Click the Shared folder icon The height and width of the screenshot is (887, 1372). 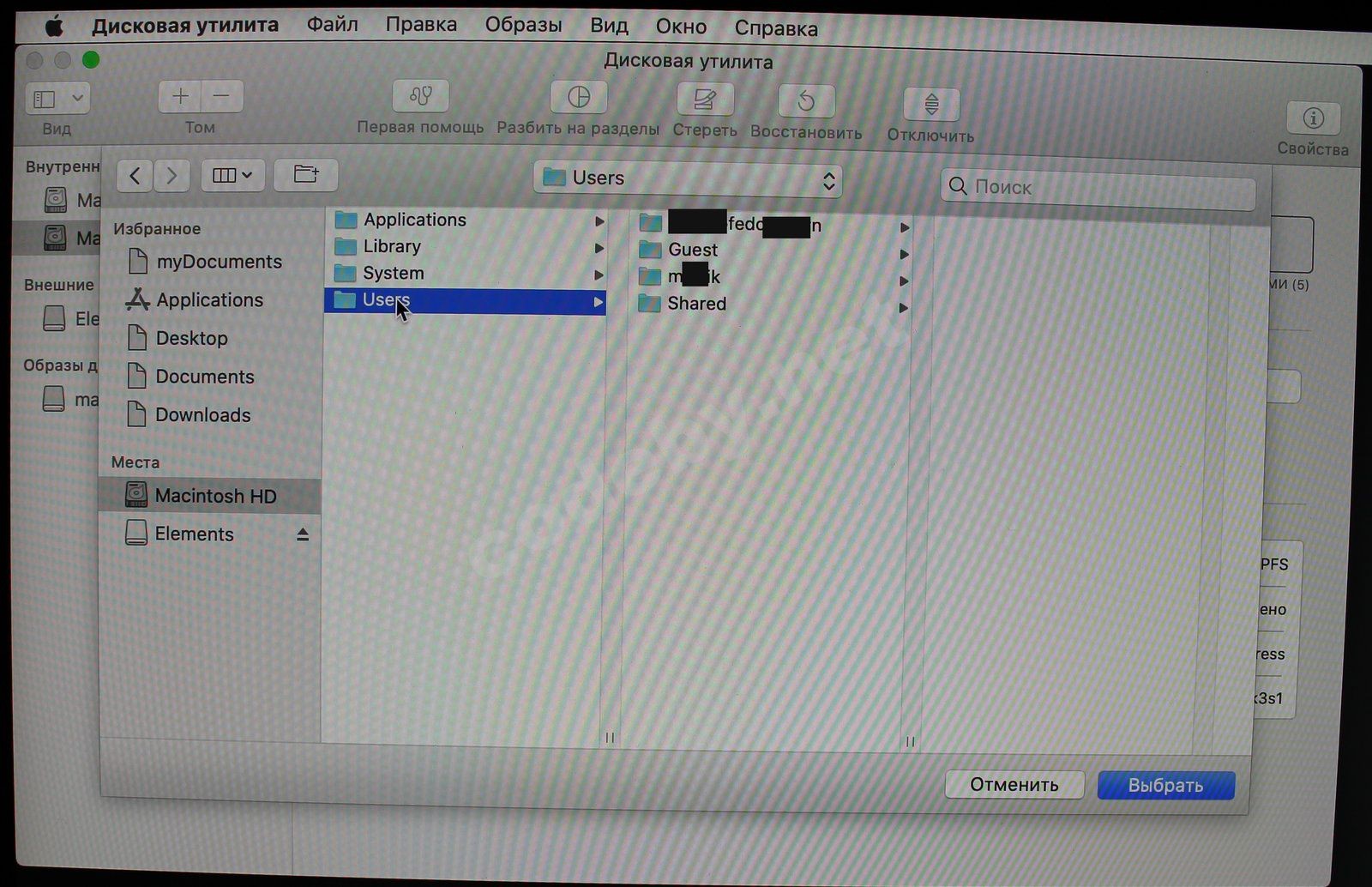click(650, 303)
